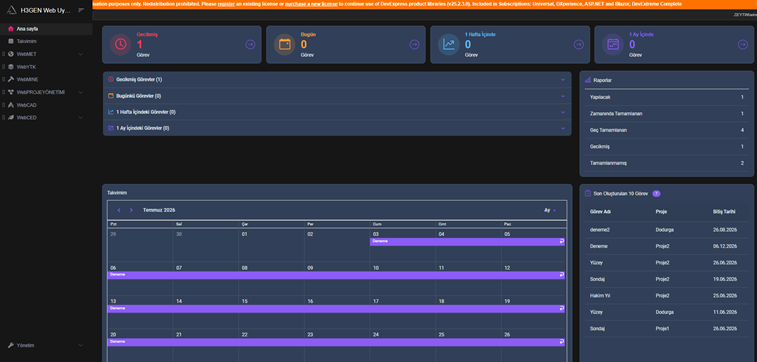Toggle the sidebar hamburger menu icon
757x362 pixels.
click(81, 10)
